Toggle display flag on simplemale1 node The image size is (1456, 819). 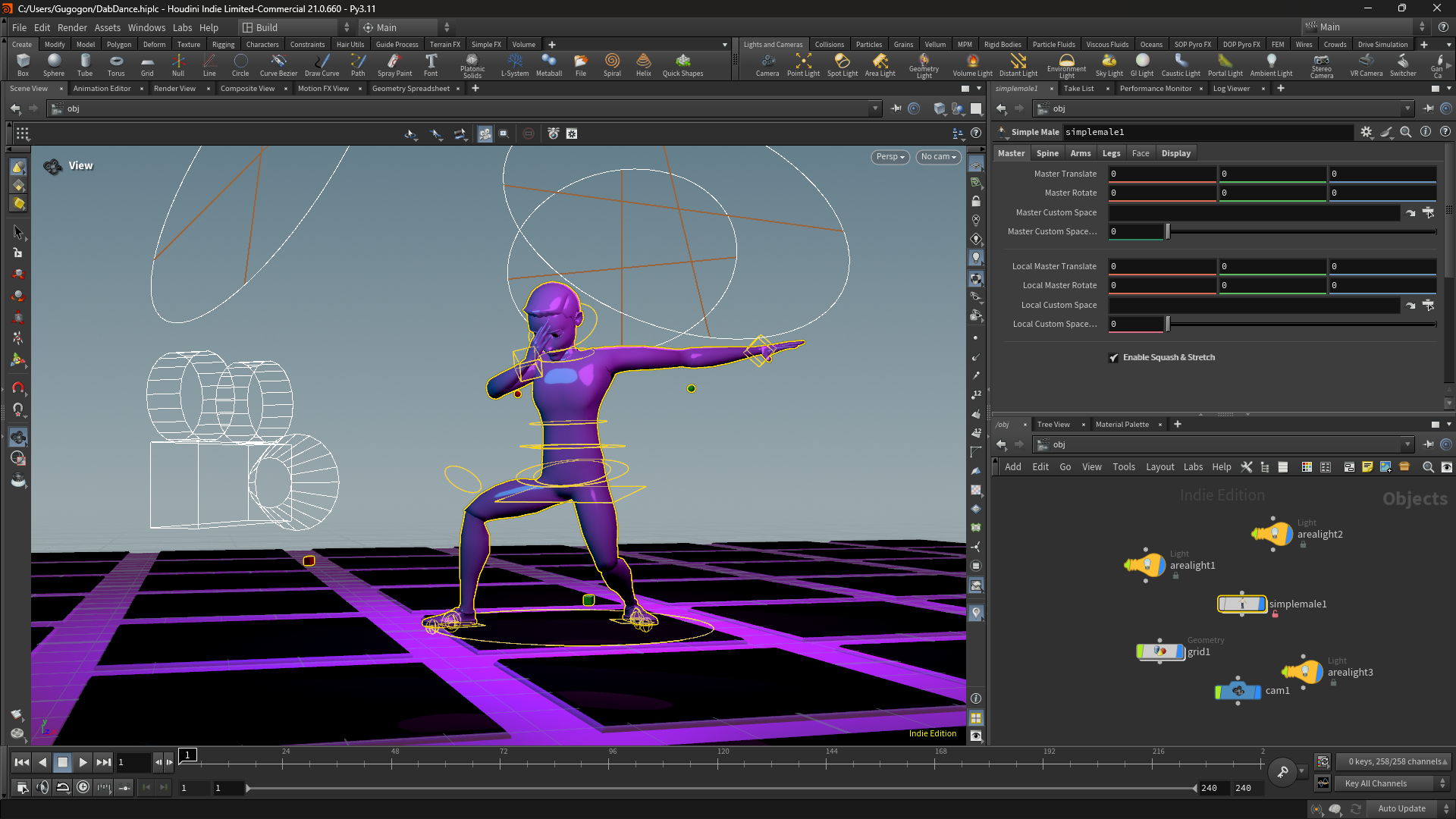(x=1262, y=604)
